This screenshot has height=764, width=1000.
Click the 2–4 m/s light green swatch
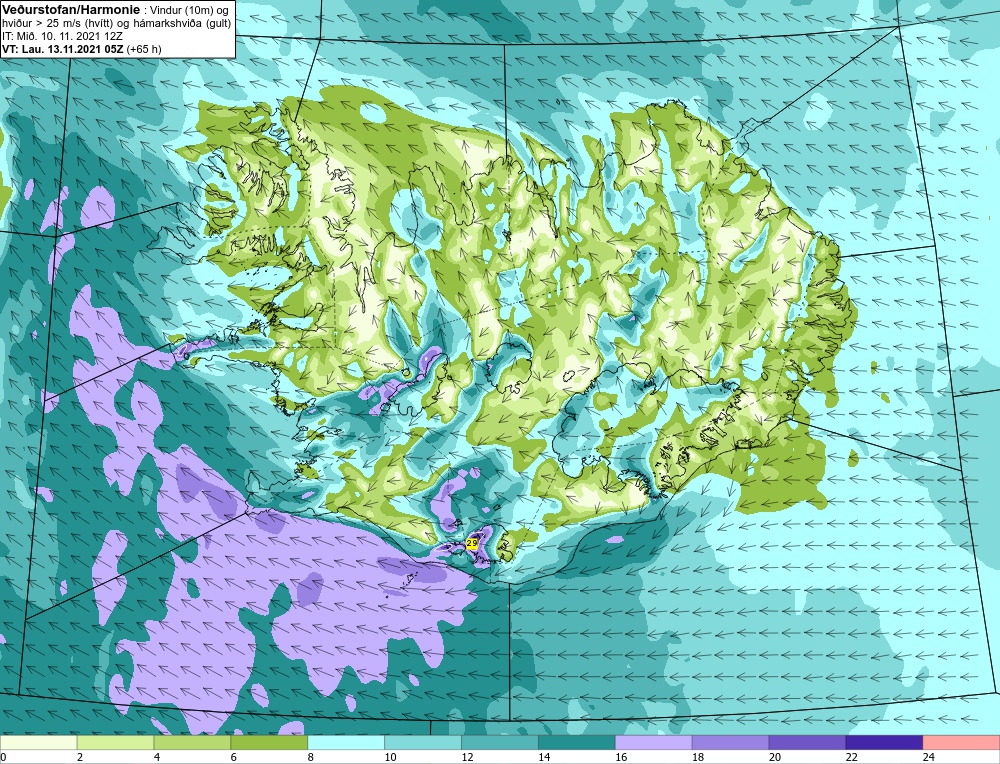[x=115, y=742]
